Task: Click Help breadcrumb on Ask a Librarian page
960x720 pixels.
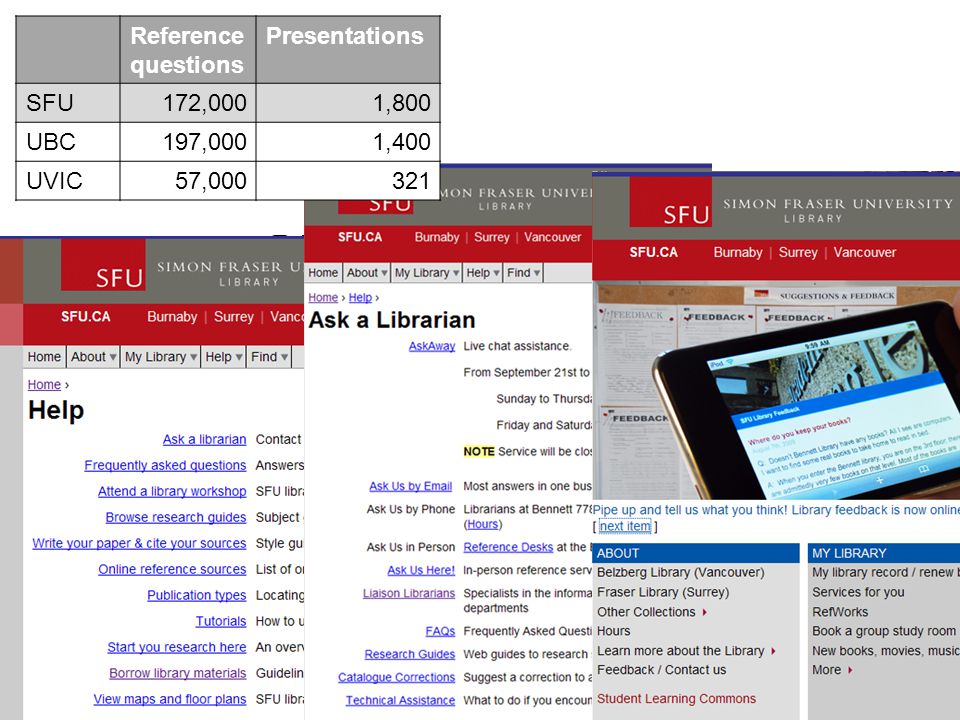Action: [360, 298]
